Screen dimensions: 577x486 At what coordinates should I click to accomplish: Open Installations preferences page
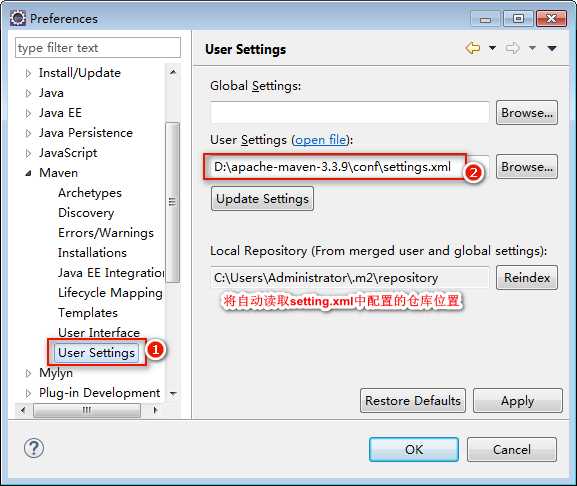point(92,252)
